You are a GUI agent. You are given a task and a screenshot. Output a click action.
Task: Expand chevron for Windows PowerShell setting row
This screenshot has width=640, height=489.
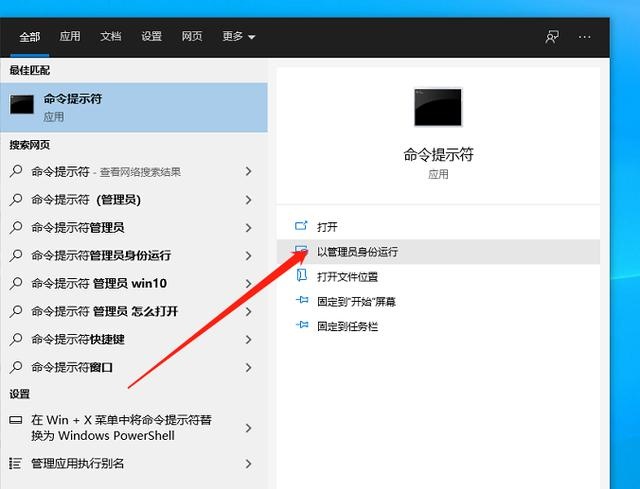(248, 428)
